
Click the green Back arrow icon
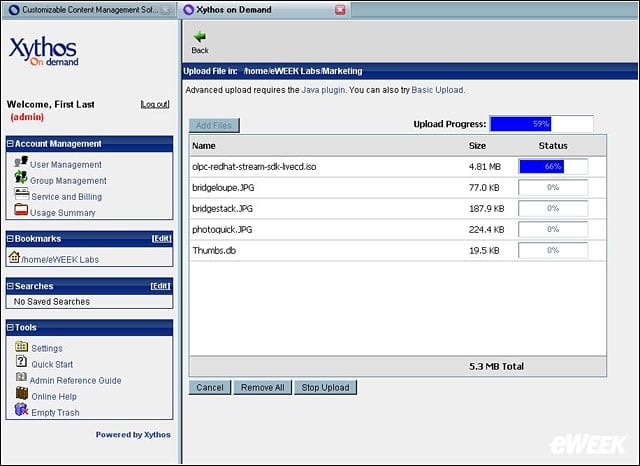click(x=200, y=37)
